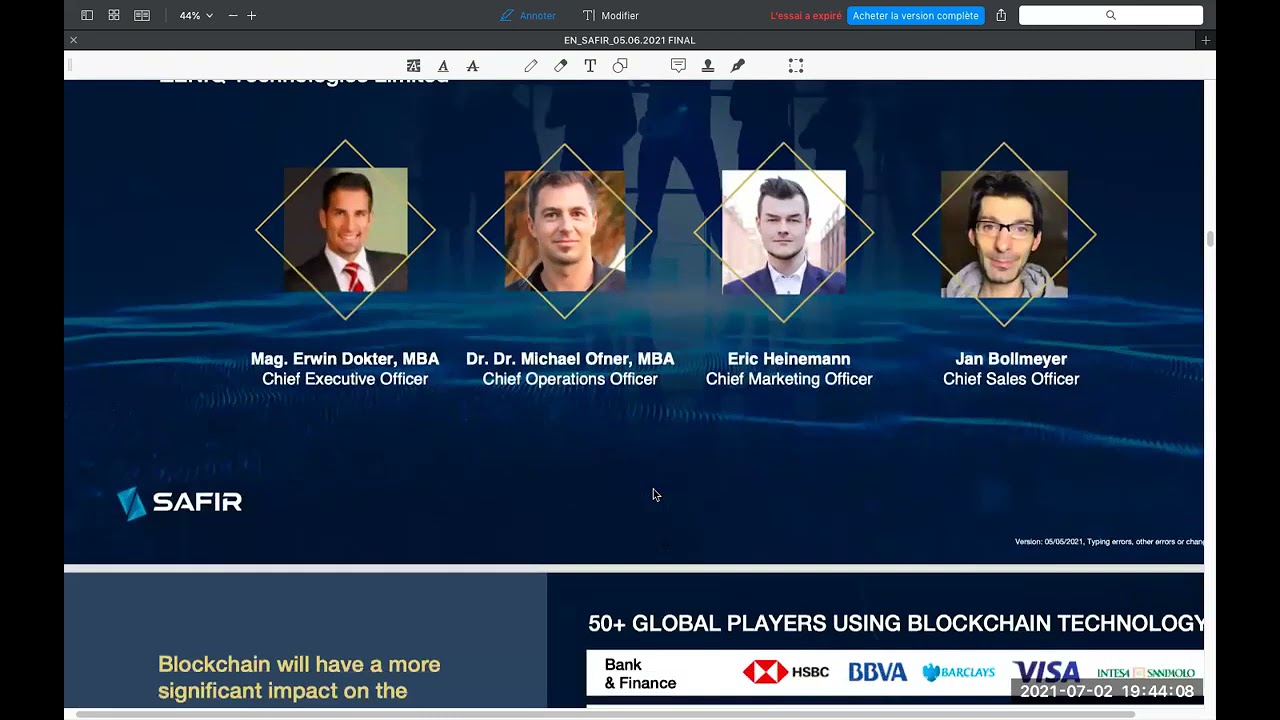Viewport: 1280px width, 720px height.
Task: Click the Barclays logo
Action: click(958, 672)
